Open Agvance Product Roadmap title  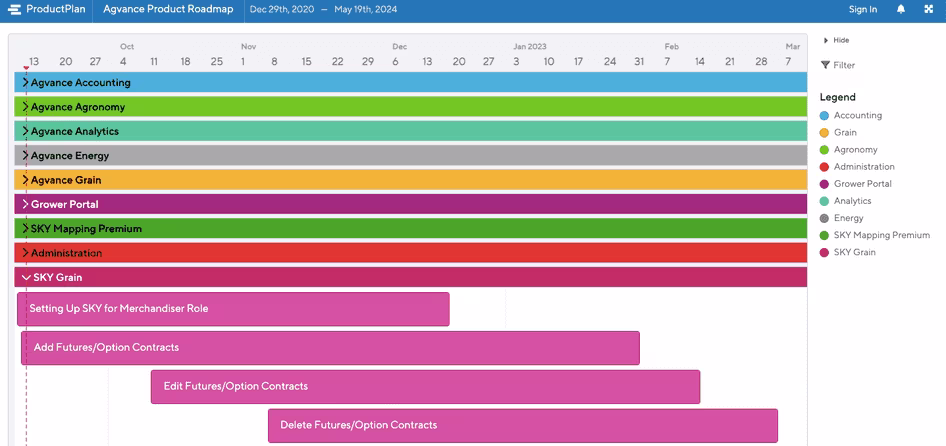click(168, 10)
